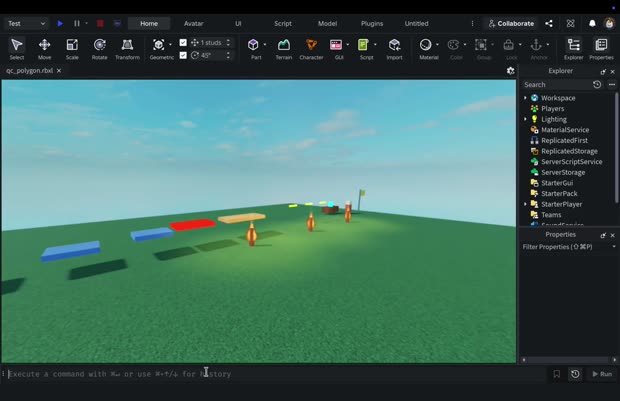Click the Anchor tool
This screenshot has width=620, height=401.
(536, 45)
